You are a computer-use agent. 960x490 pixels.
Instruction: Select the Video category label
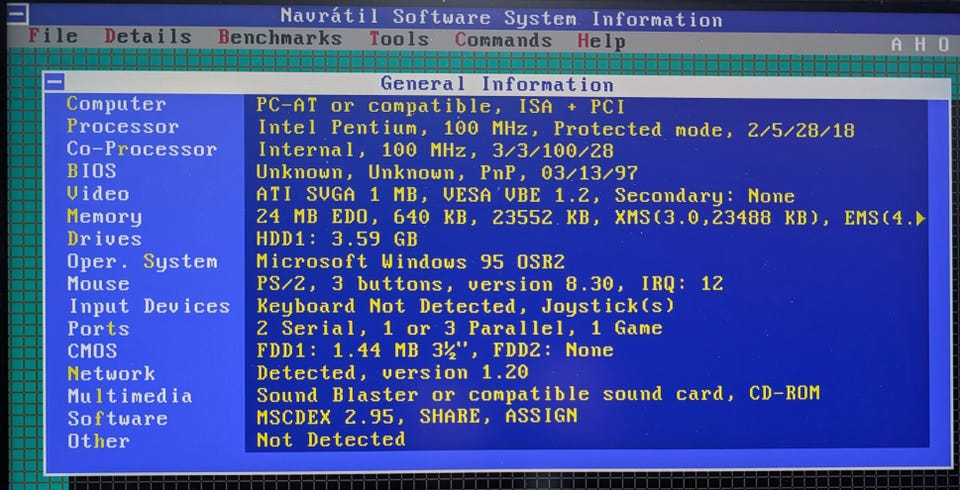click(x=98, y=194)
